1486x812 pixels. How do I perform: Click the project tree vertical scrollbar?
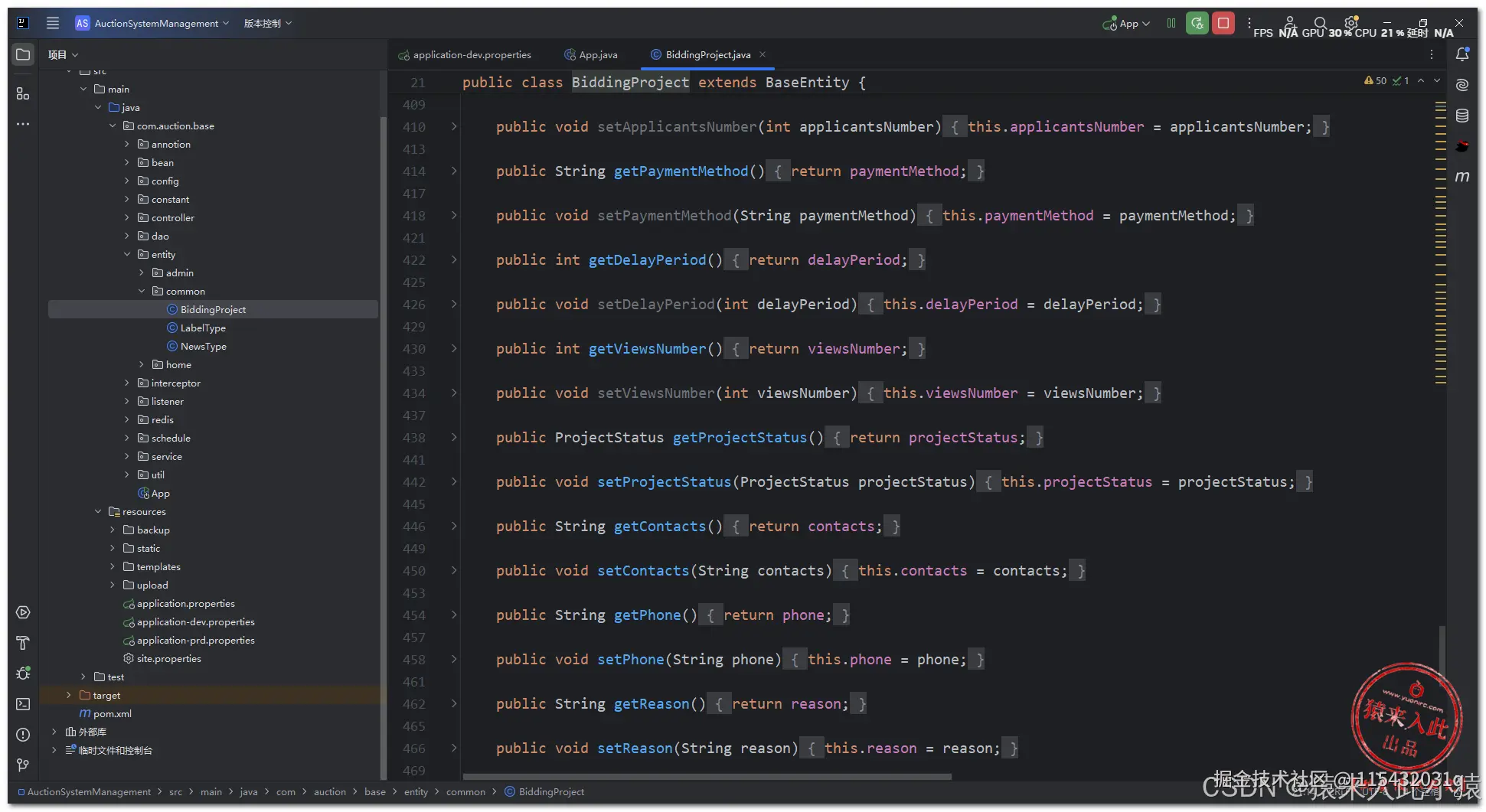(x=383, y=448)
